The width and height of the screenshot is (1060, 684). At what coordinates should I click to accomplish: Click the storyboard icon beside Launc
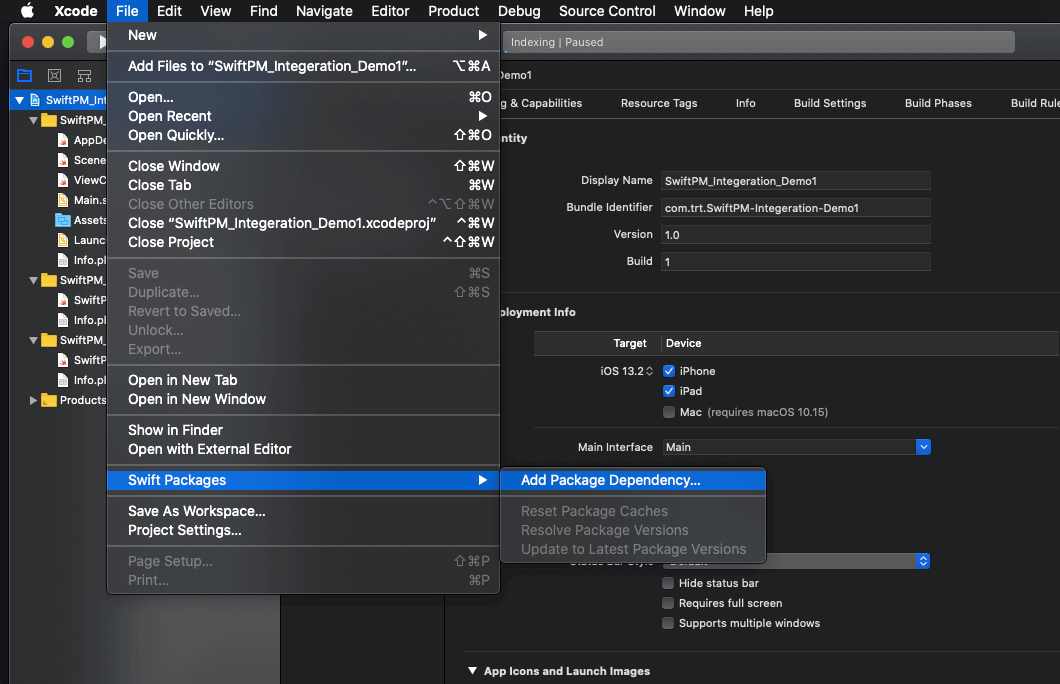[63, 240]
